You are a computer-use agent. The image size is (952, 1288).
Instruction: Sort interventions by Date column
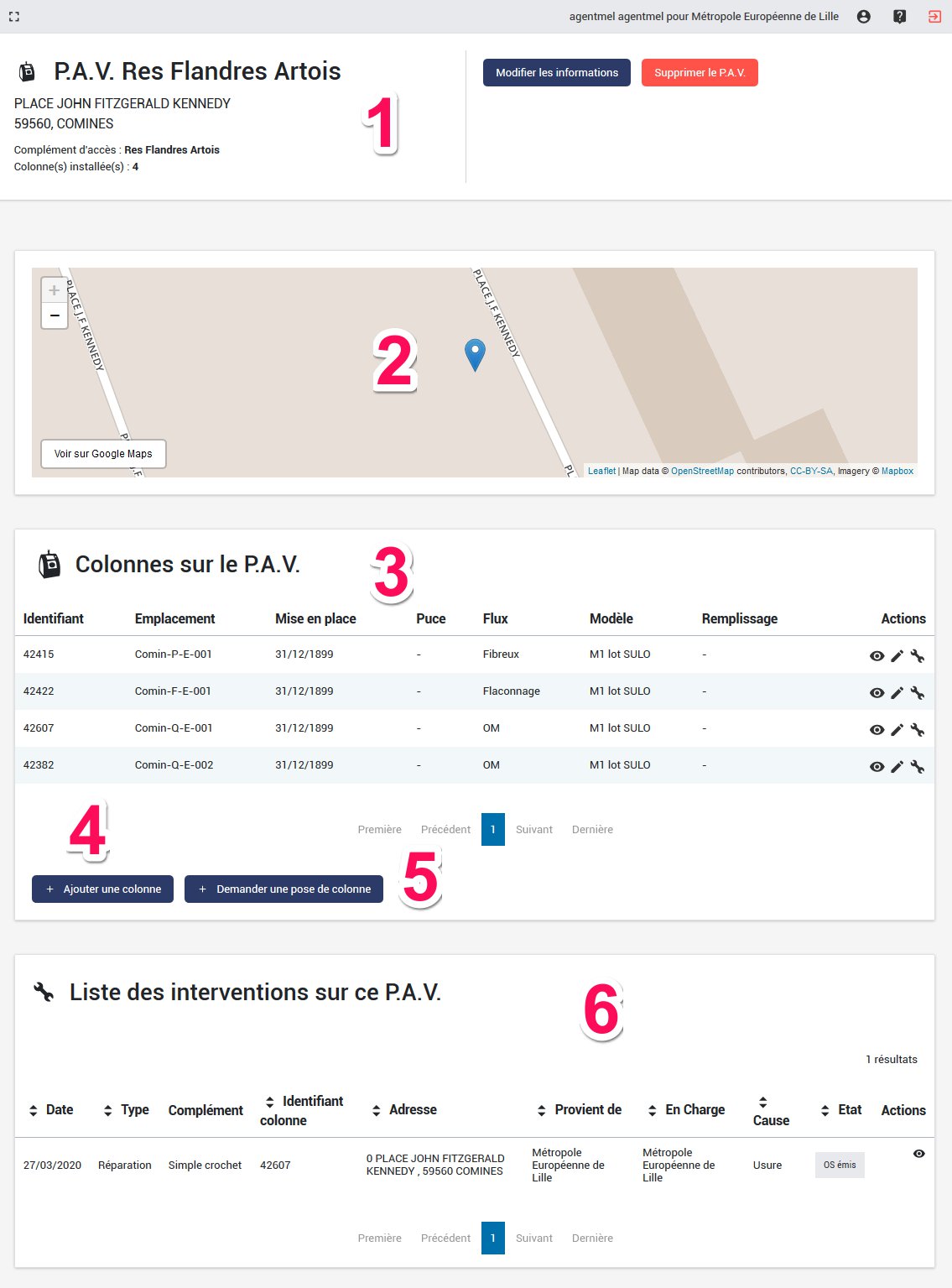tap(51, 1110)
